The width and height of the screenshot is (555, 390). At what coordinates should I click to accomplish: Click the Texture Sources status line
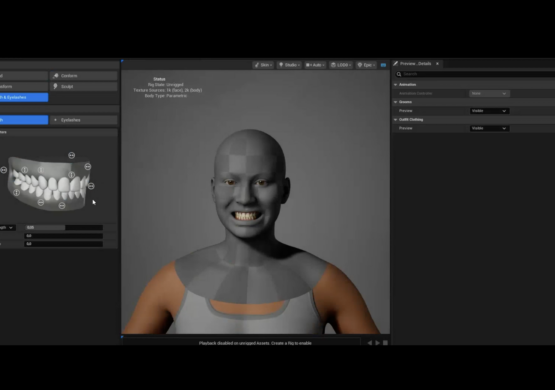168,90
